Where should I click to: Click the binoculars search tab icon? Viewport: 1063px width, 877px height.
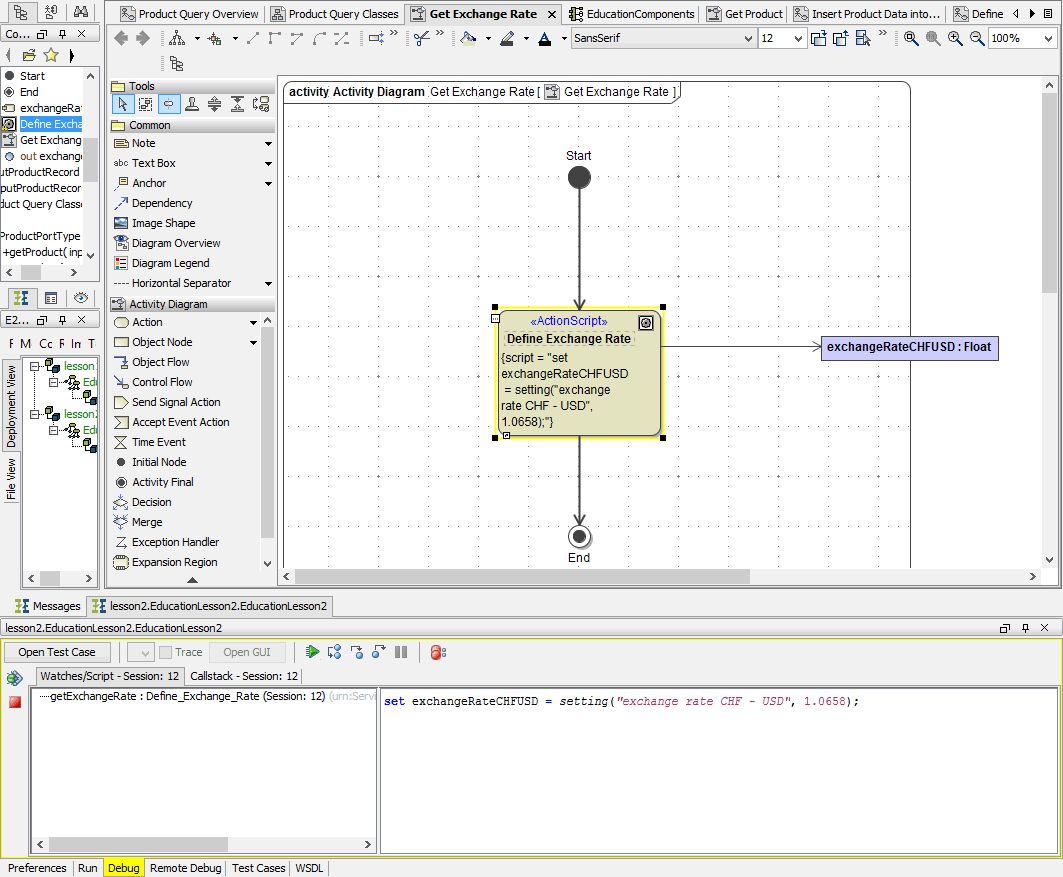[x=81, y=12]
